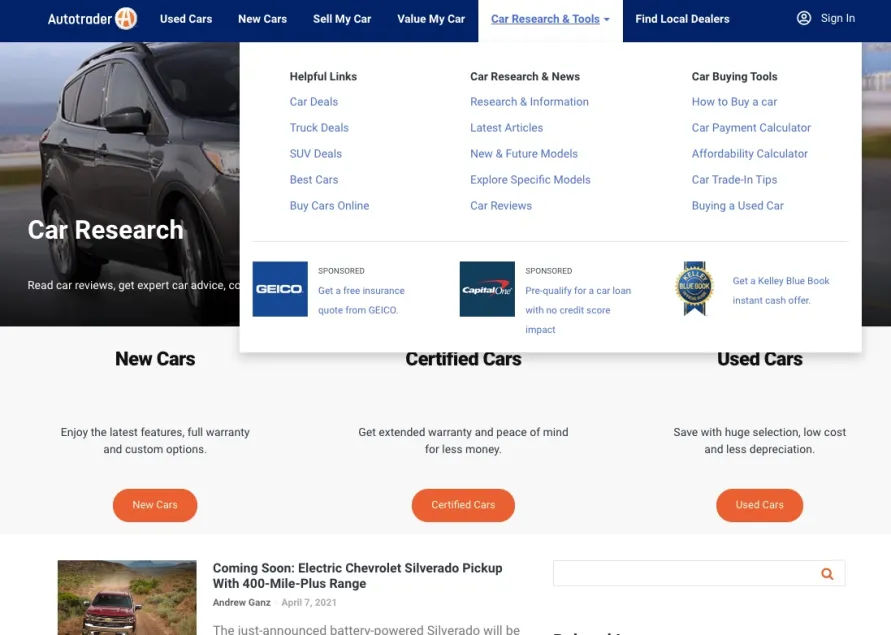Open the Car Payment Calculator link

(751, 128)
